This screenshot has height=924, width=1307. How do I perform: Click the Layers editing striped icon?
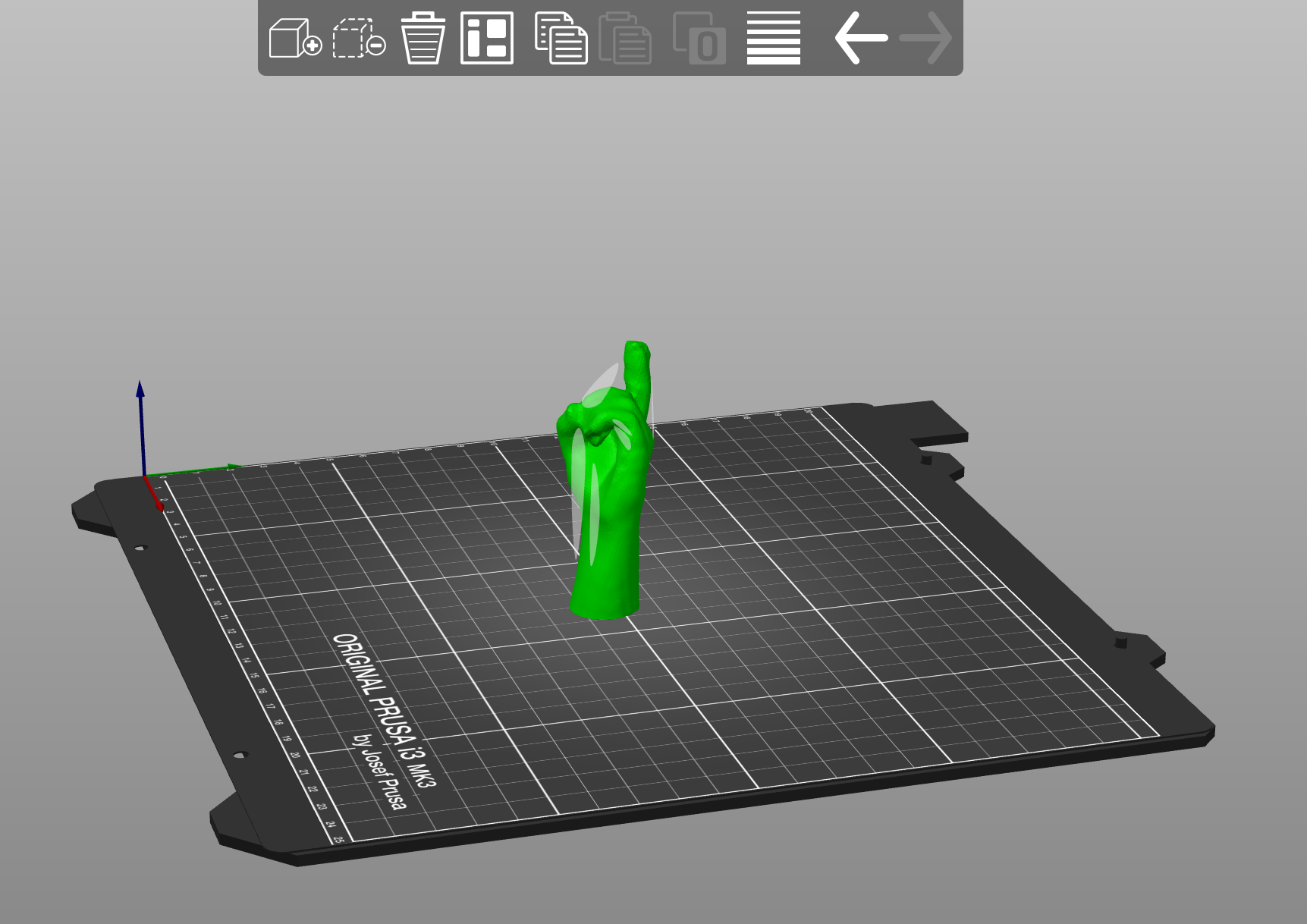pyautogui.click(x=774, y=38)
